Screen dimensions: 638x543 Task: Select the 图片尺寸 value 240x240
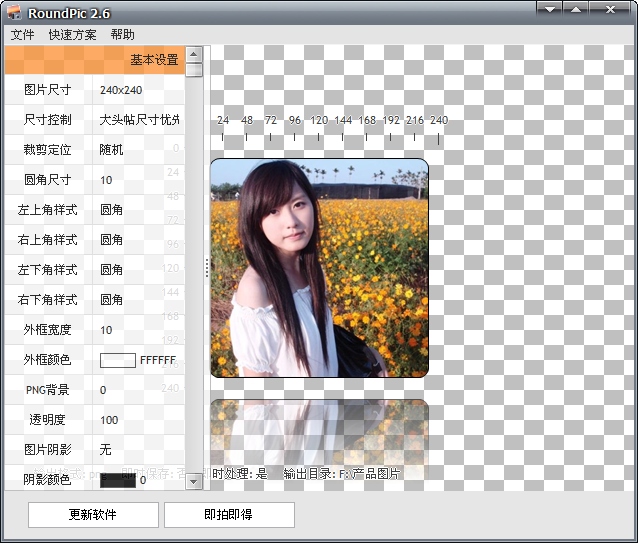pyautogui.click(x=121, y=90)
